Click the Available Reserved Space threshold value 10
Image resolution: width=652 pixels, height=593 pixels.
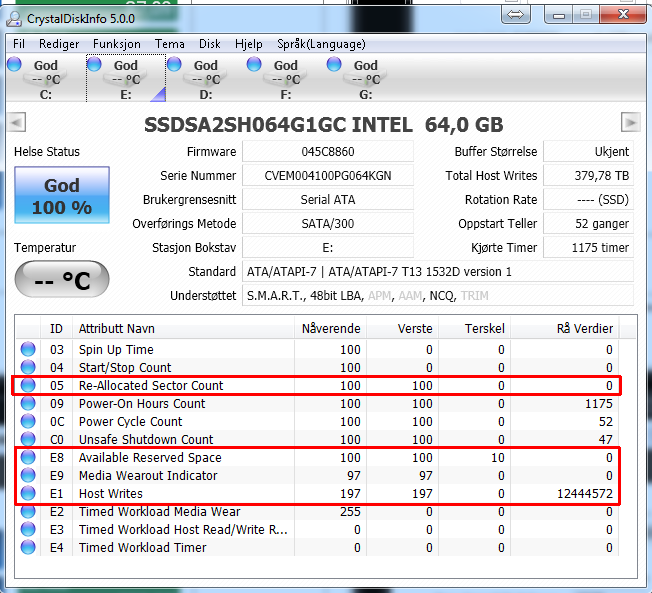pyautogui.click(x=498, y=458)
